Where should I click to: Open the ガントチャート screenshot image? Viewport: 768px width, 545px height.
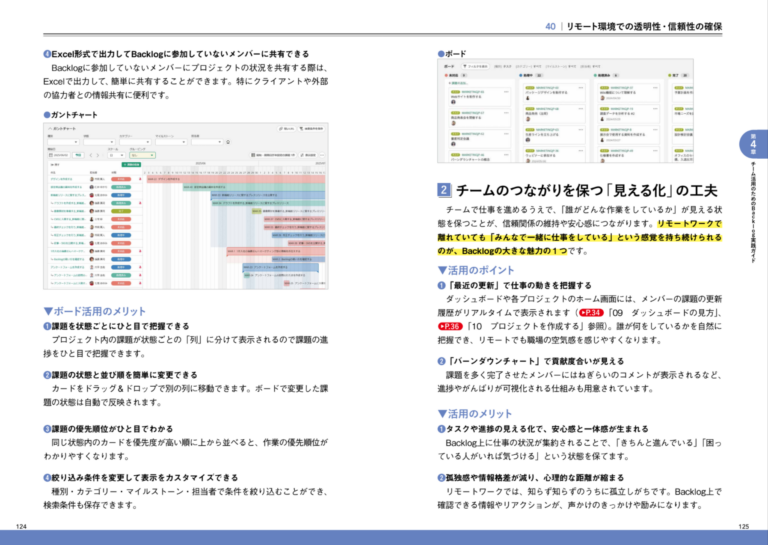pyautogui.click(x=186, y=206)
